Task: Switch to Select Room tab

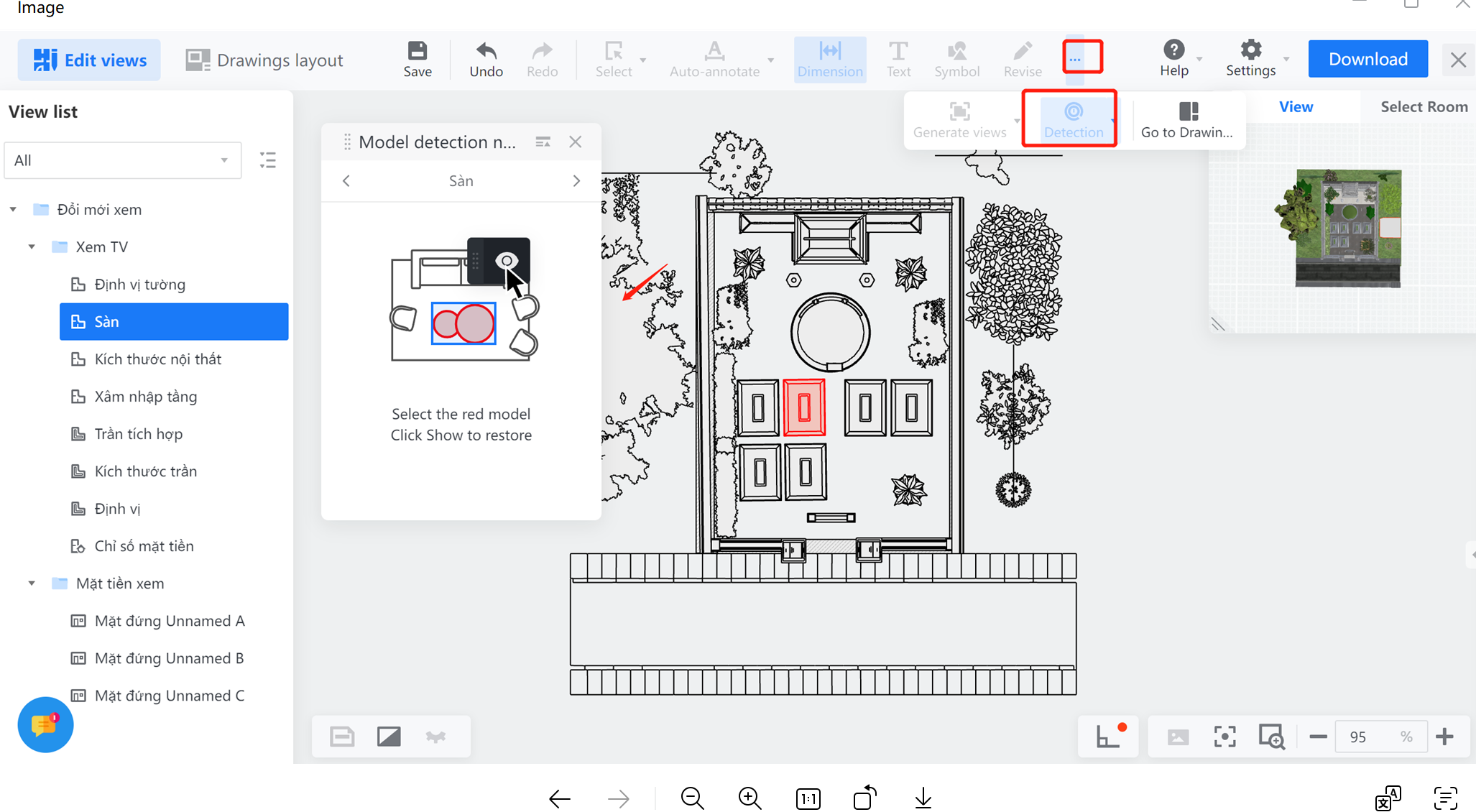Action: tap(1423, 107)
